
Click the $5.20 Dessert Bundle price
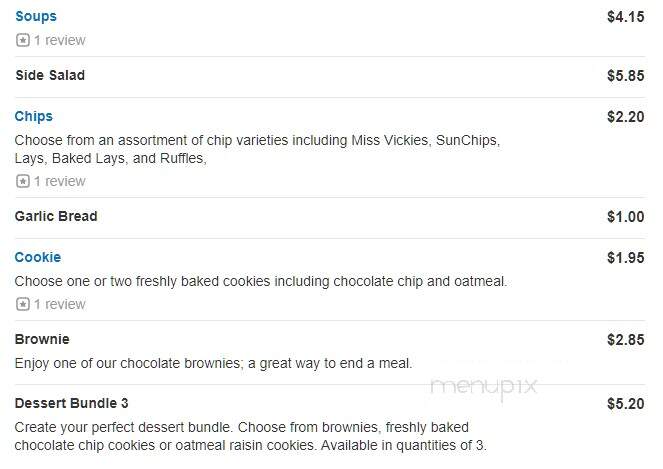point(626,403)
